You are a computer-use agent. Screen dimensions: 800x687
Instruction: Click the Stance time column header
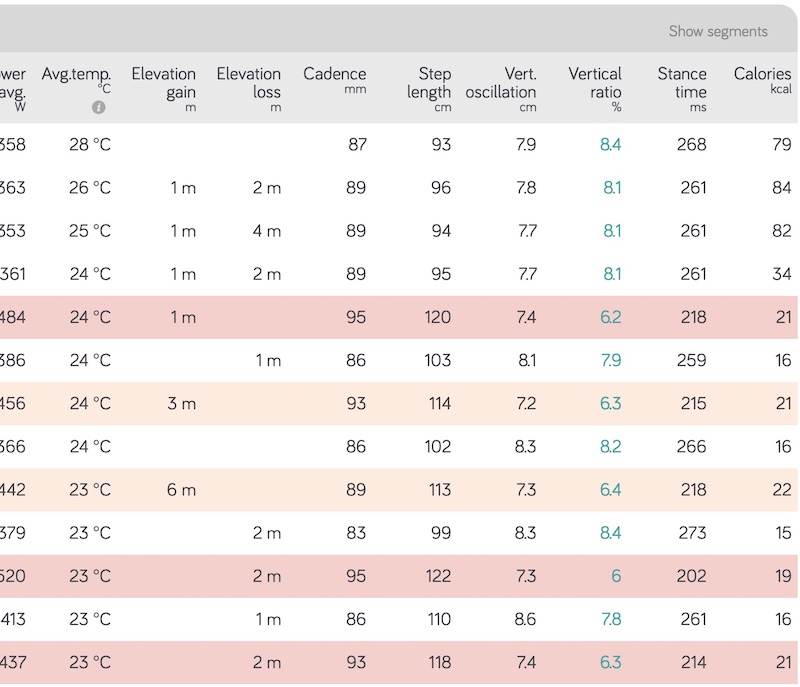(682, 83)
